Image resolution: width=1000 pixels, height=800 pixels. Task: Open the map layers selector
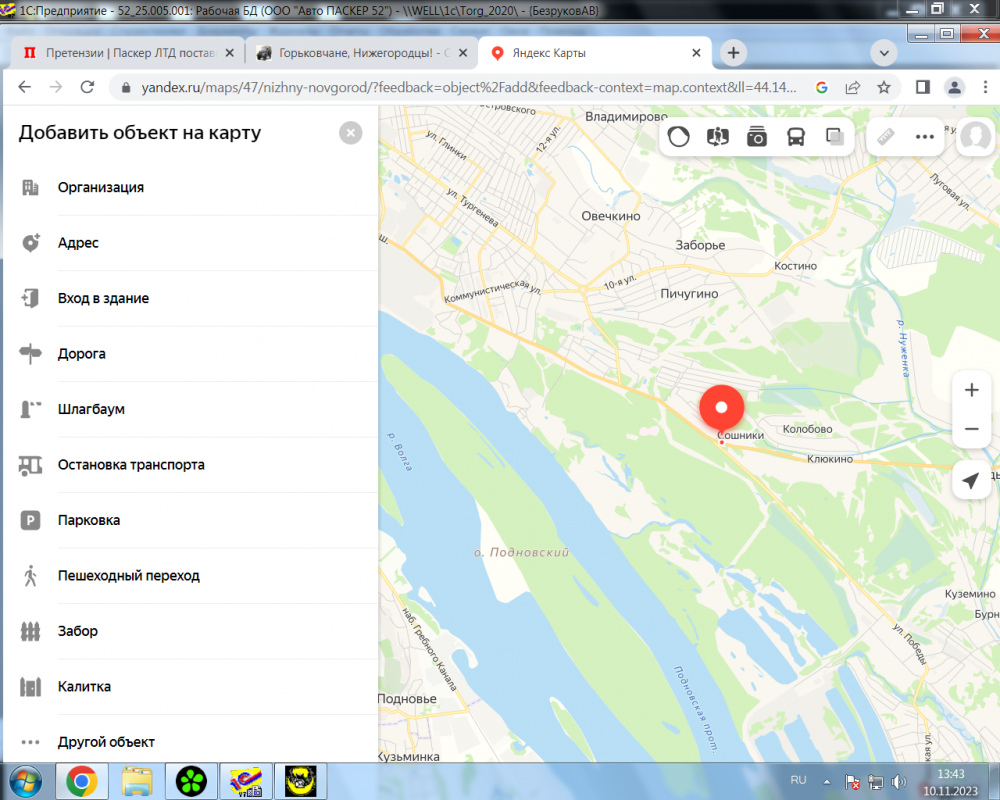pos(834,137)
